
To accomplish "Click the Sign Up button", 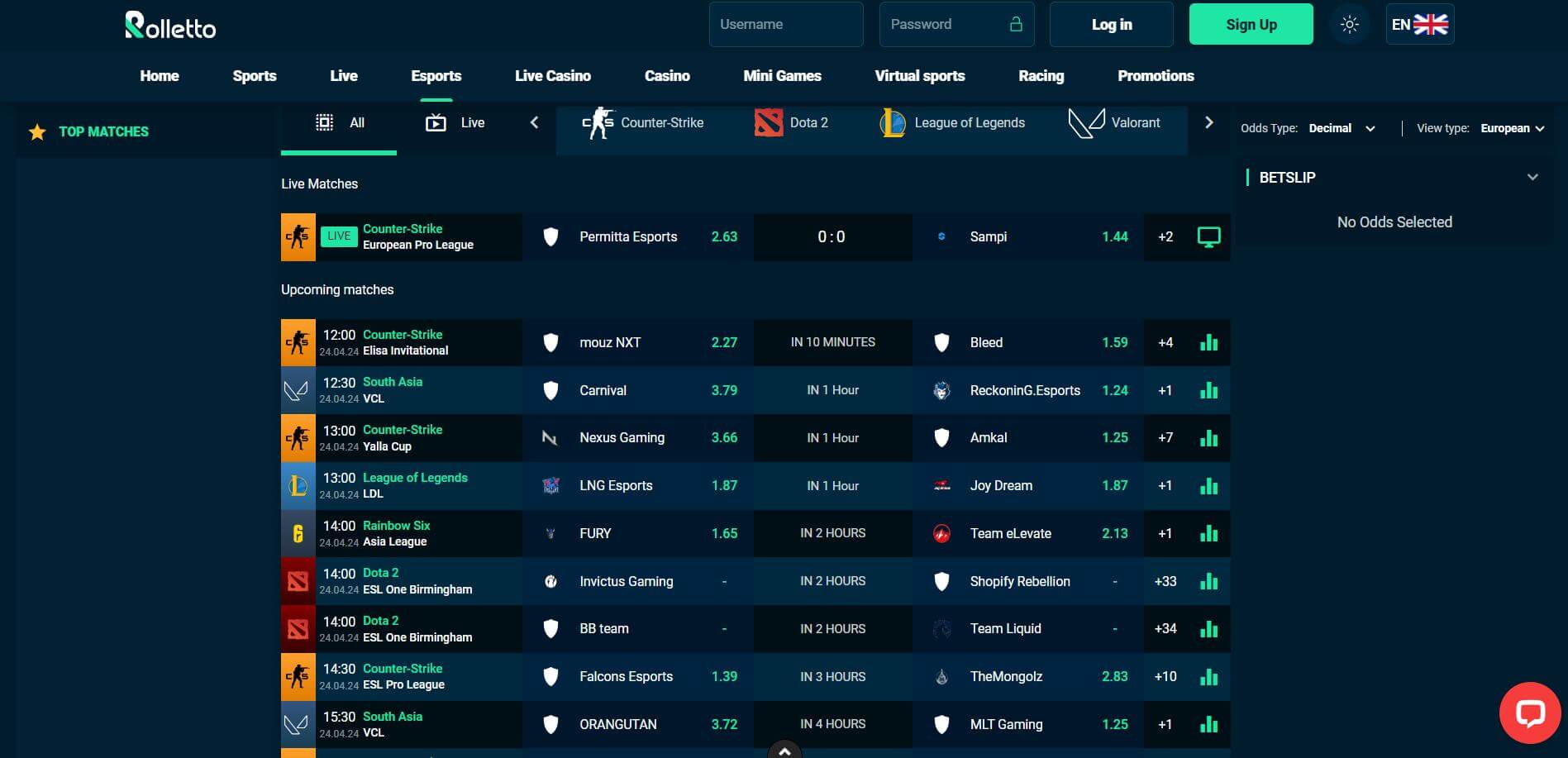I will (1251, 24).
